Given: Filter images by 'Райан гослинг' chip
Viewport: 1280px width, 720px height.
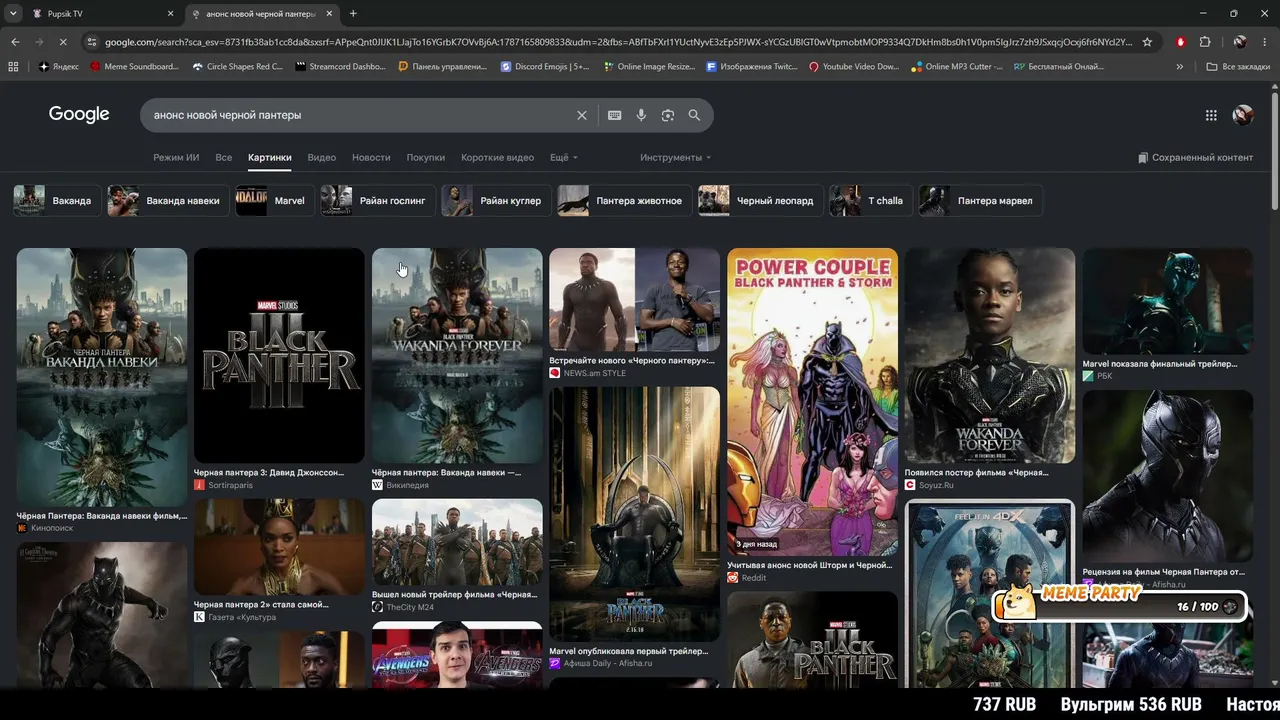Looking at the screenshot, I should (x=378, y=201).
